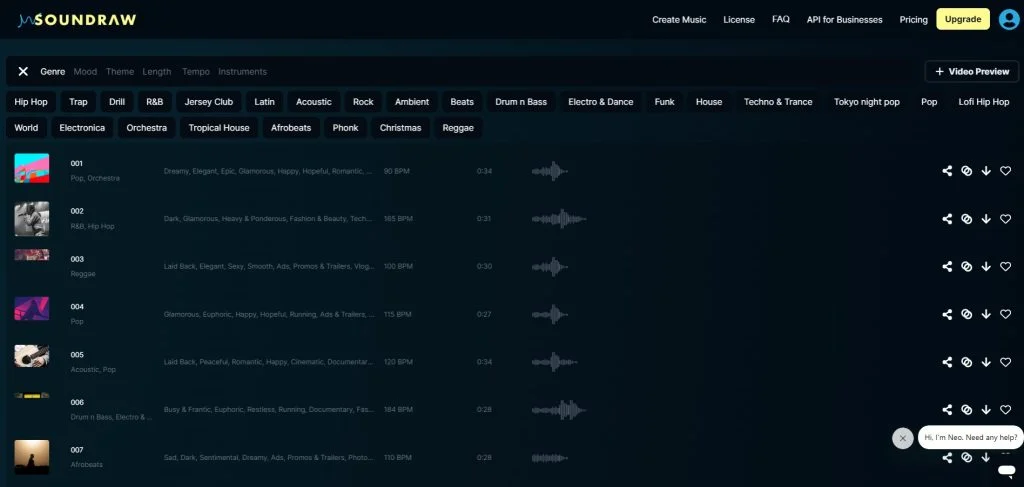Filter by Tokyo night pop genre
Viewport: 1024px width, 487px height.
pos(867,102)
